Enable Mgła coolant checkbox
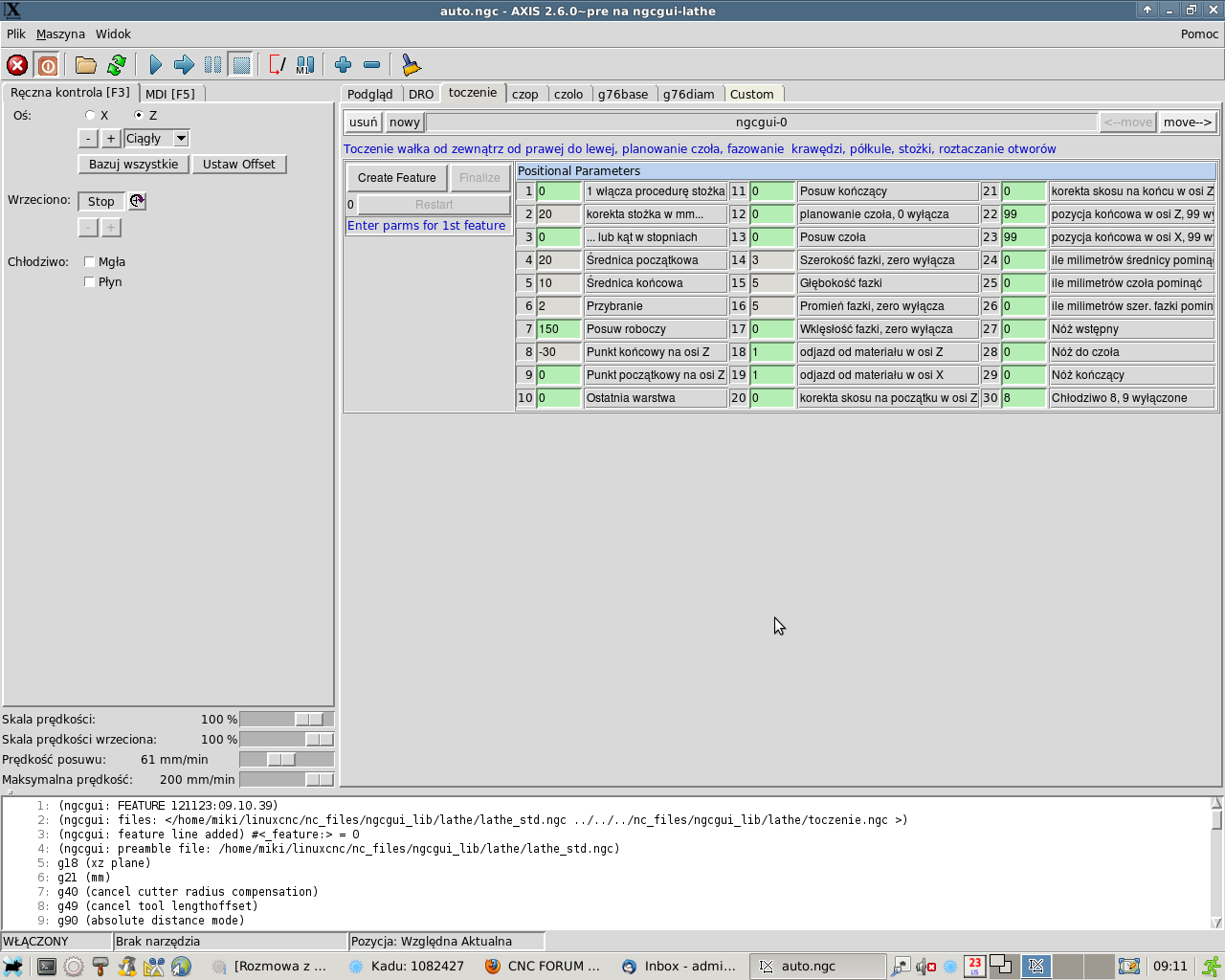 pyautogui.click(x=89, y=261)
